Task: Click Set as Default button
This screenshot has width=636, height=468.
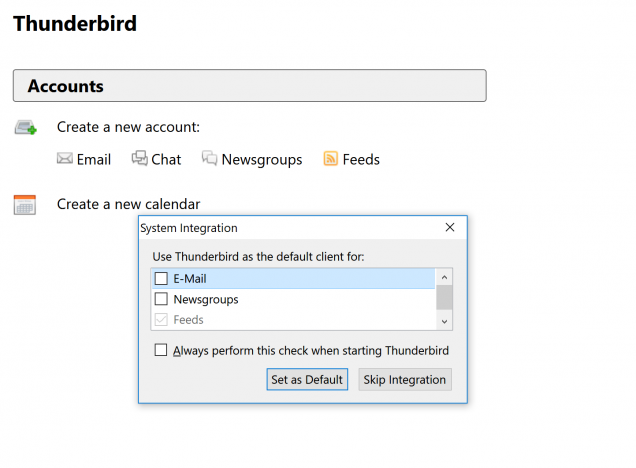Action: point(307,380)
